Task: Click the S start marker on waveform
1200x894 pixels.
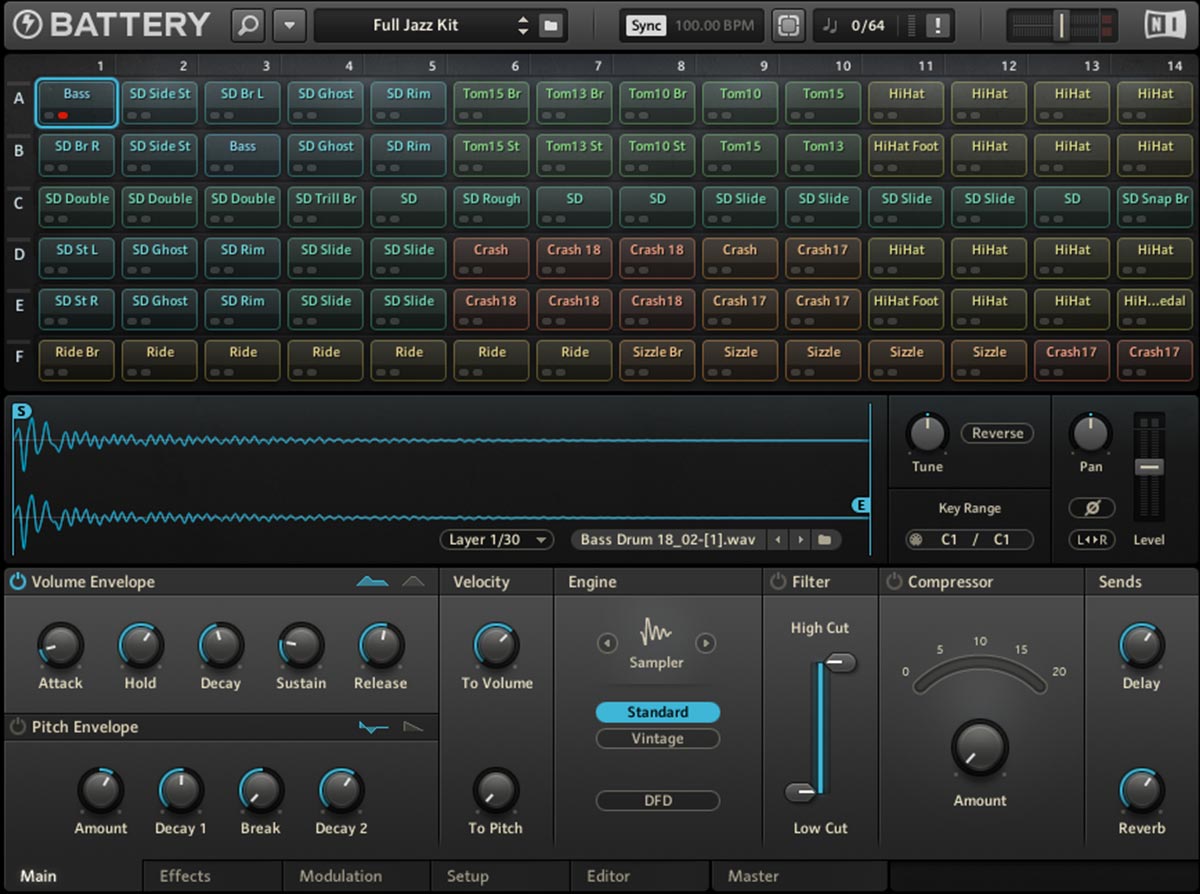Action: [x=22, y=411]
